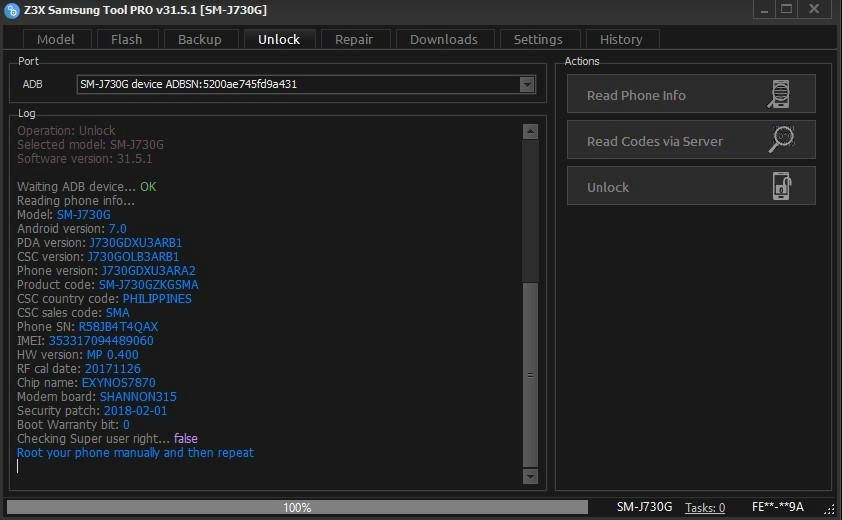Click the log scrollbar up arrow

click(x=530, y=132)
